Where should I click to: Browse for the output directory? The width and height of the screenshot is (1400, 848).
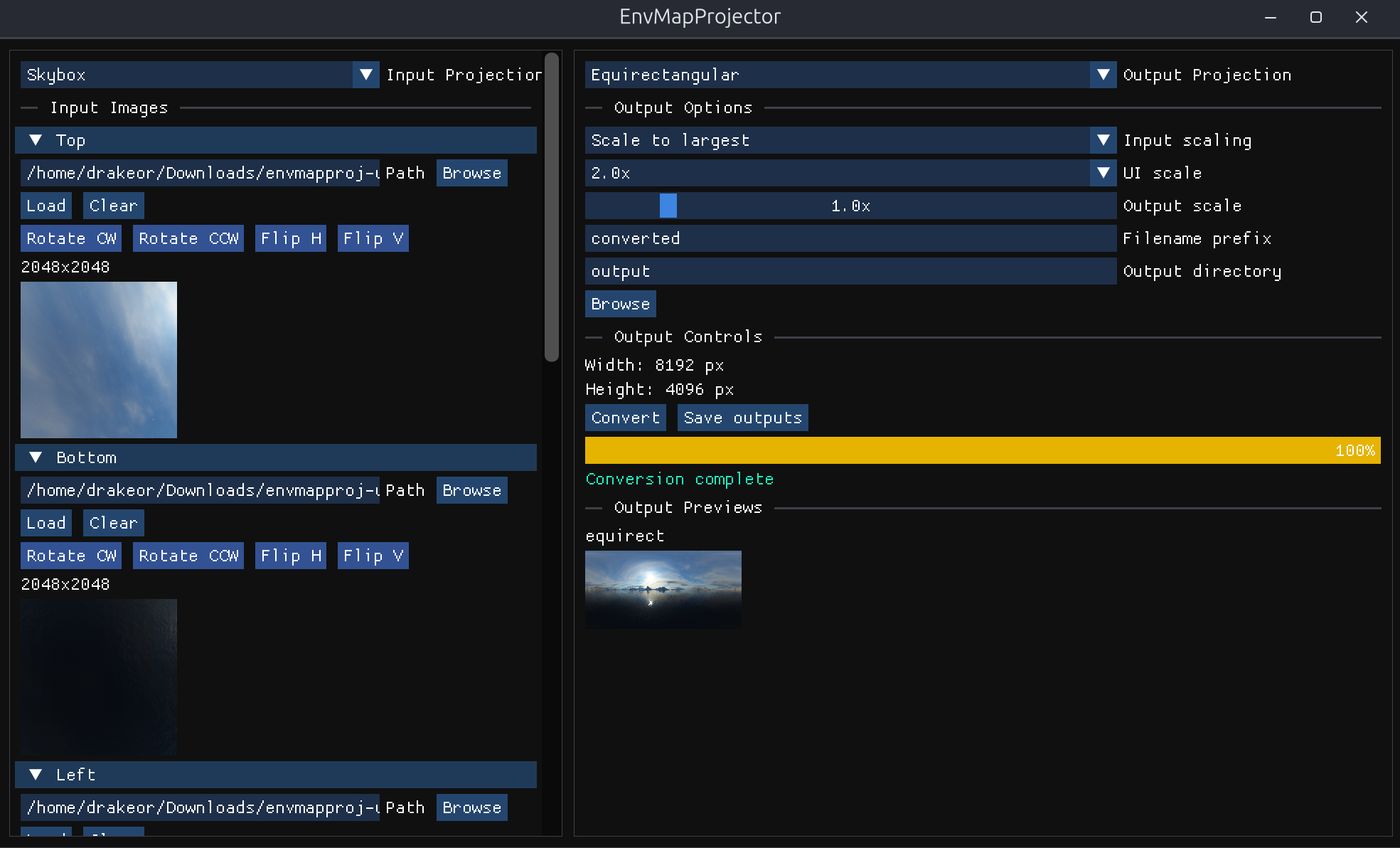[620, 304]
